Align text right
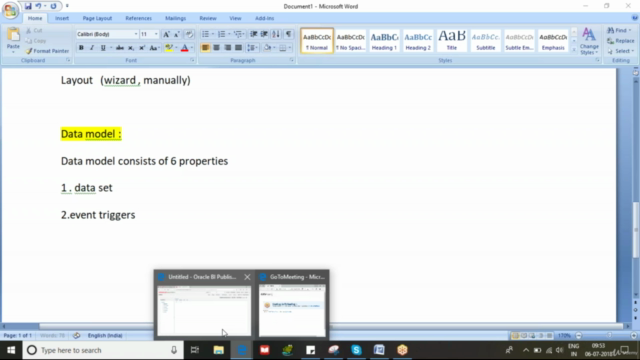The width and height of the screenshot is (640, 360). point(227,48)
